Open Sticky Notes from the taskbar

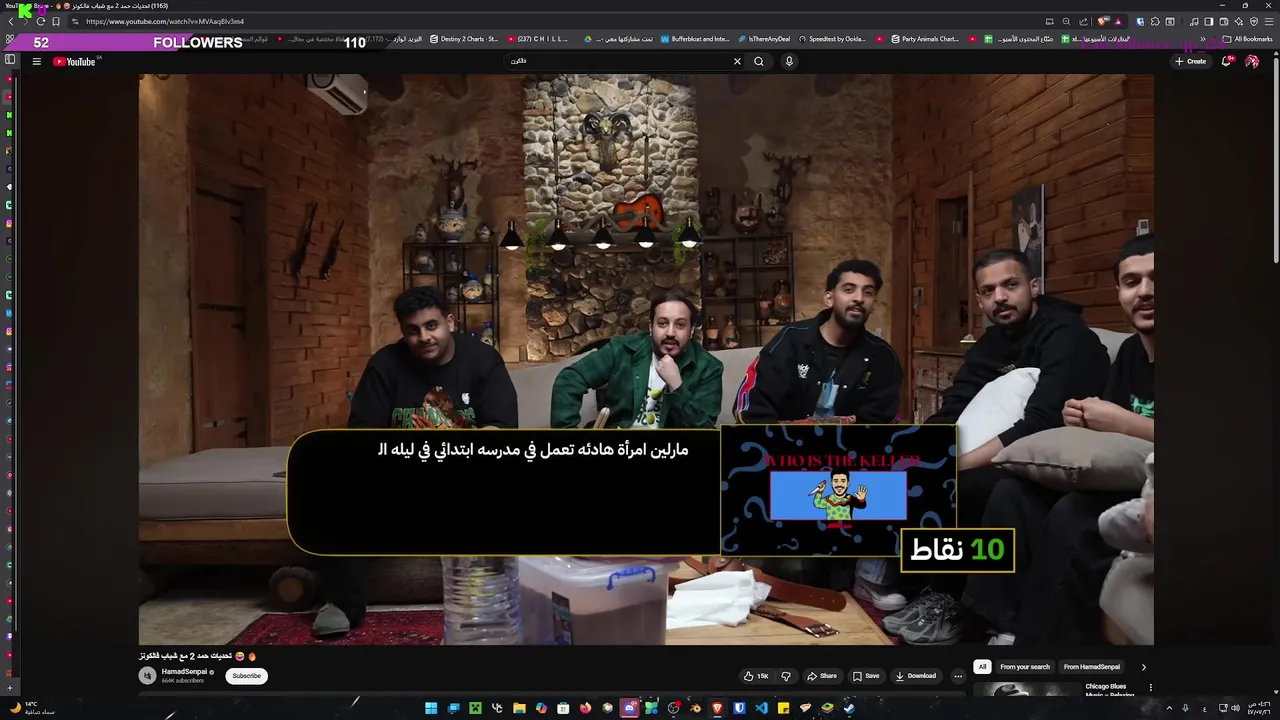[783, 708]
